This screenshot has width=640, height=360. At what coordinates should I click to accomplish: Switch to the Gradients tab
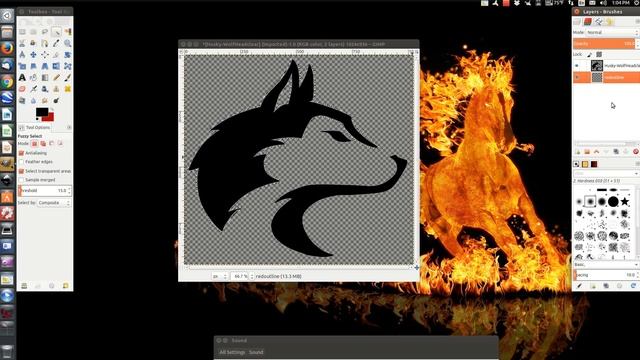tap(594, 164)
